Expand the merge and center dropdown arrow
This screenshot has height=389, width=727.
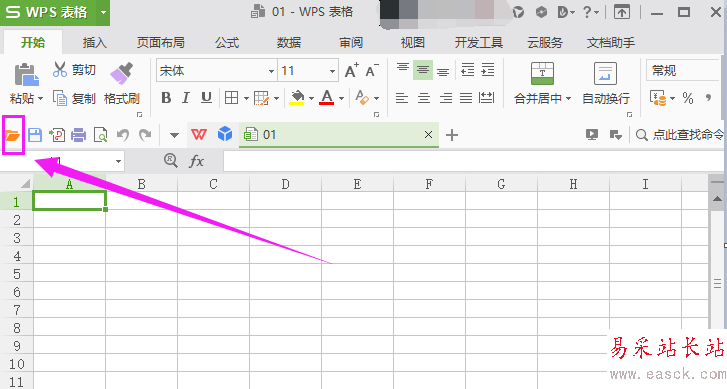(x=568, y=99)
